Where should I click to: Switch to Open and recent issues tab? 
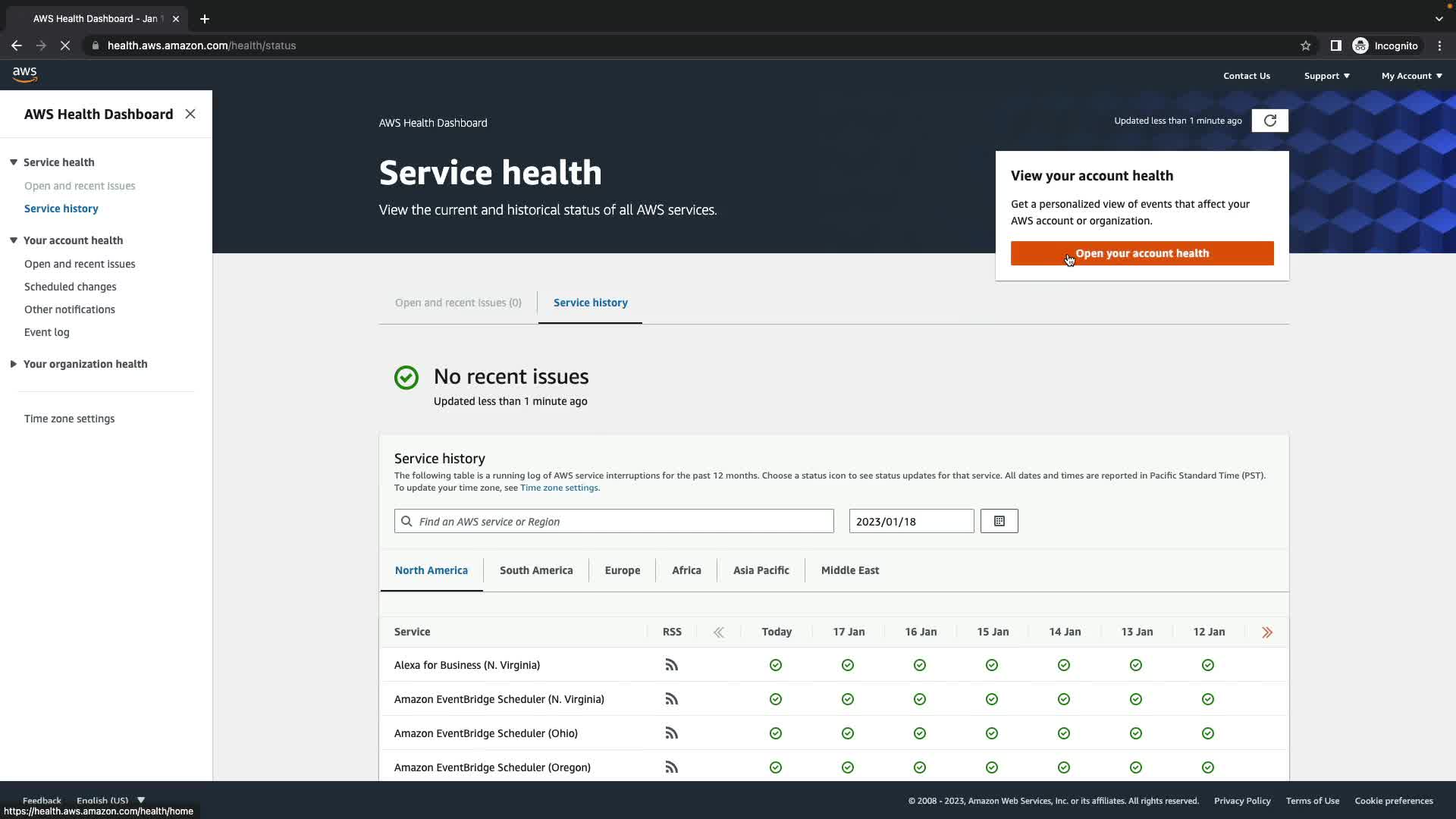tap(458, 303)
